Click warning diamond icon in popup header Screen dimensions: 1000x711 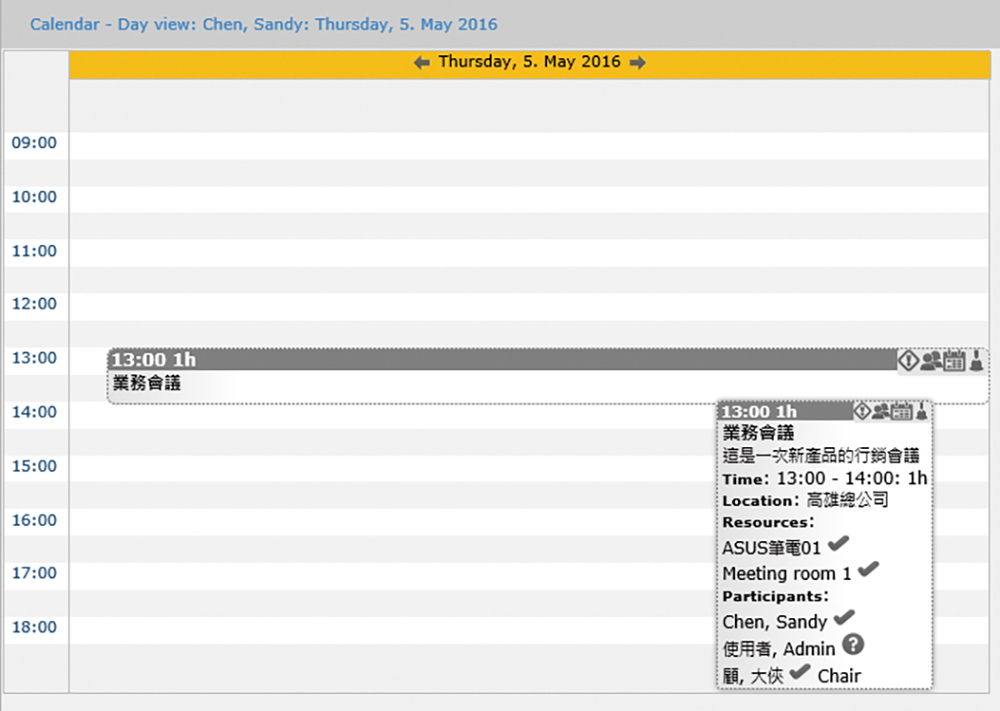point(862,411)
